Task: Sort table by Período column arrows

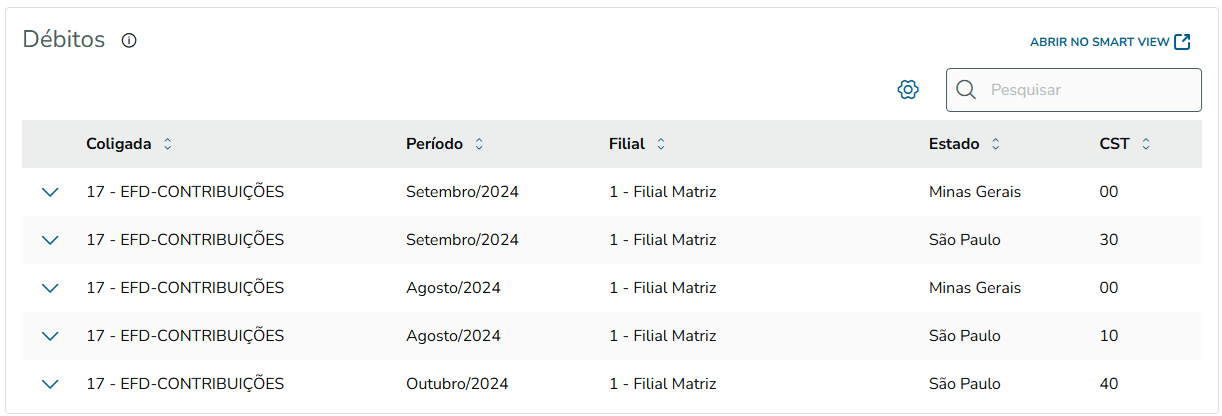Action: (x=479, y=144)
